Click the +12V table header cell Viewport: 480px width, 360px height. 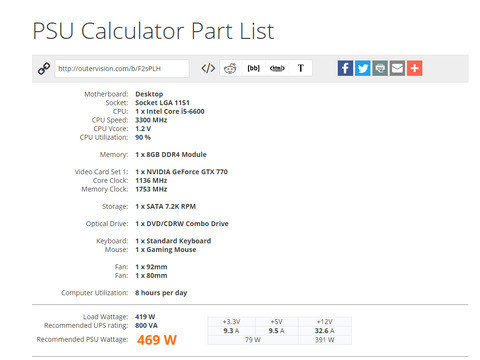[x=325, y=322]
